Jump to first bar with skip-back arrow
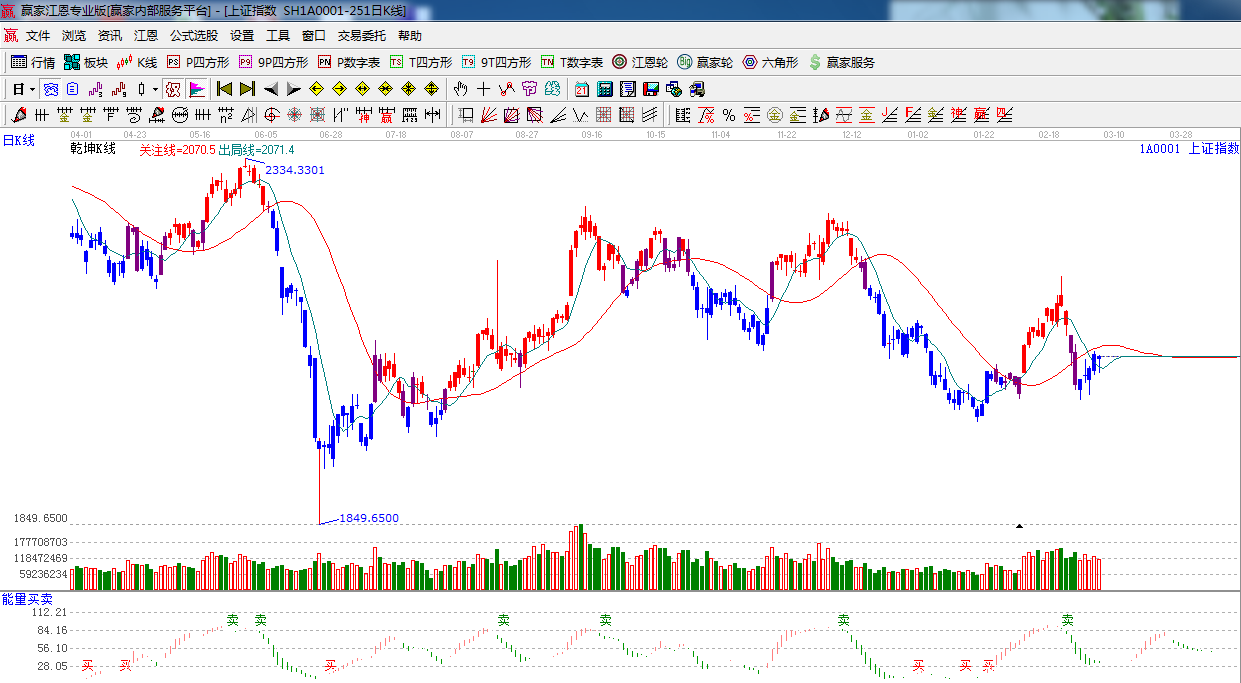The image size is (1241, 683). [x=224, y=89]
